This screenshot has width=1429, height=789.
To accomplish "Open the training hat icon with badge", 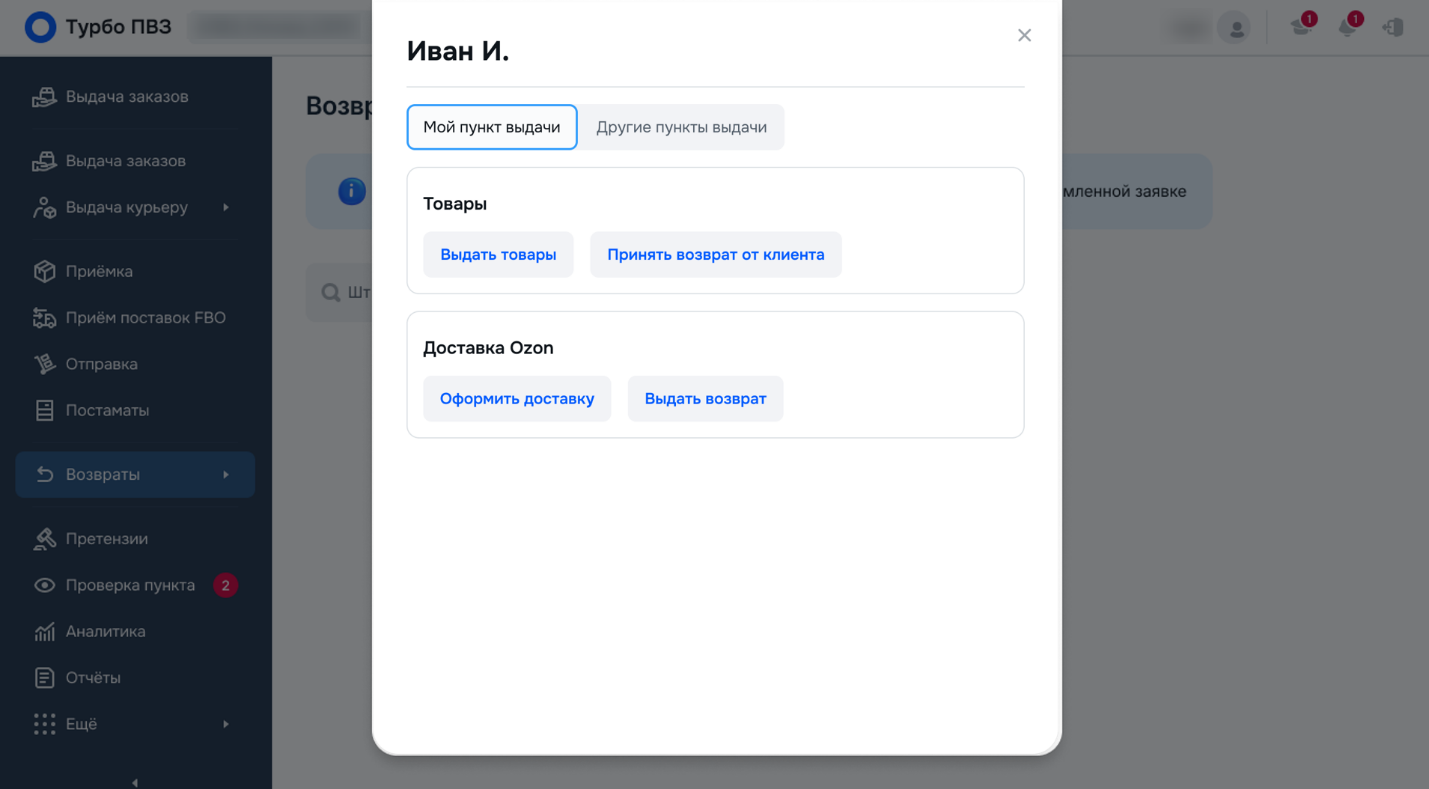I will coord(1301,27).
